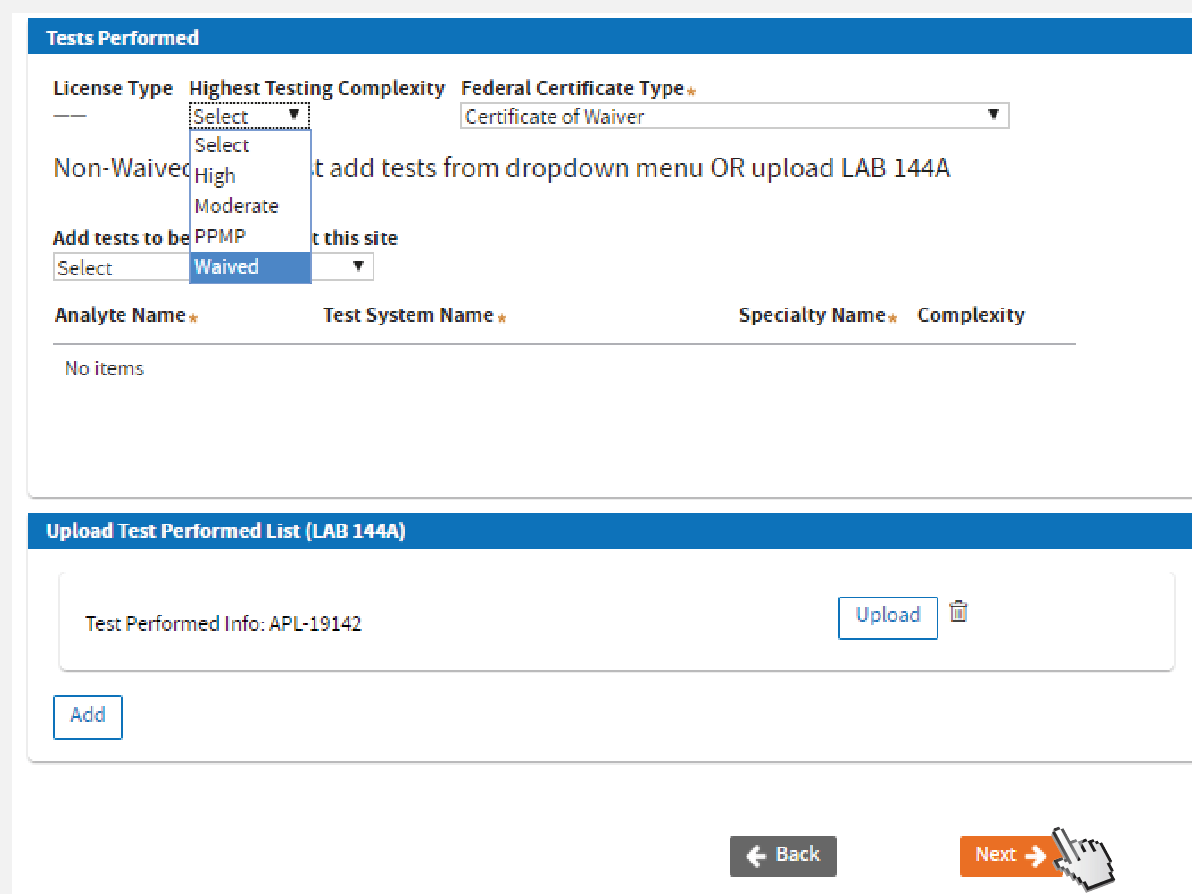This screenshot has height=894, width=1192.
Task: Click the Test System Name column header
Action: [408, 315]
